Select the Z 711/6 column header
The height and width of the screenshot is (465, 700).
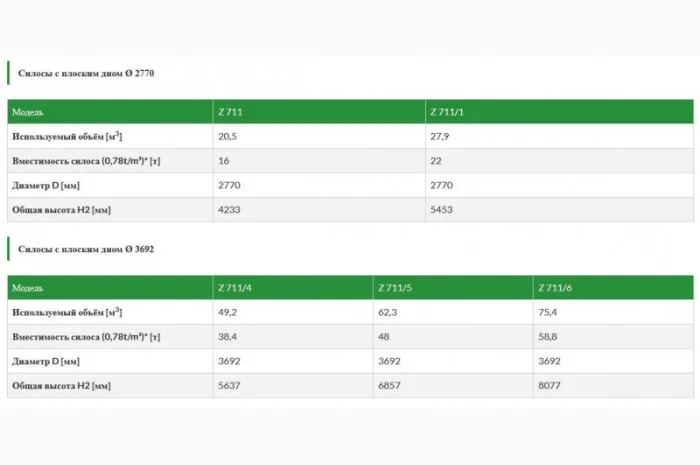click(x=555, y=288)
